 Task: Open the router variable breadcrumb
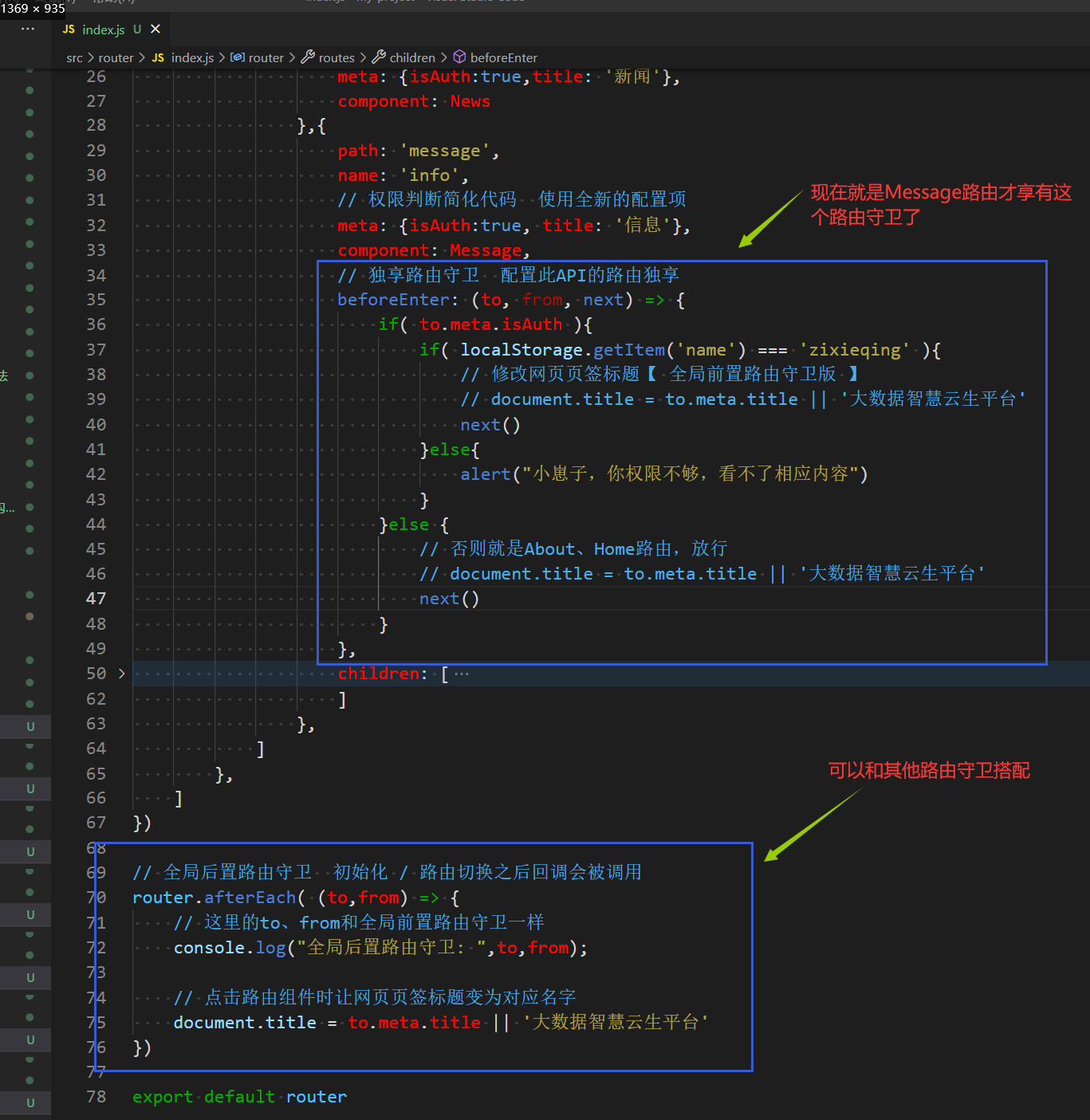[x=266, y=57]
